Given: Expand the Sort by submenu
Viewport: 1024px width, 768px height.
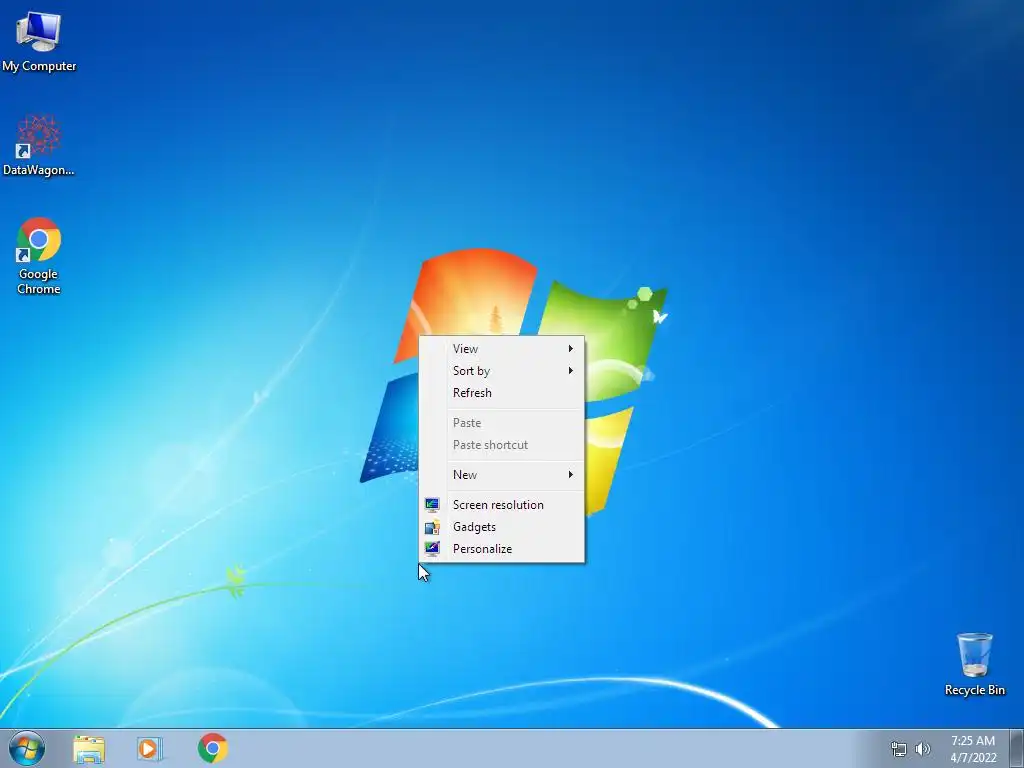Looking at the screenshot, I should (502, 371).
